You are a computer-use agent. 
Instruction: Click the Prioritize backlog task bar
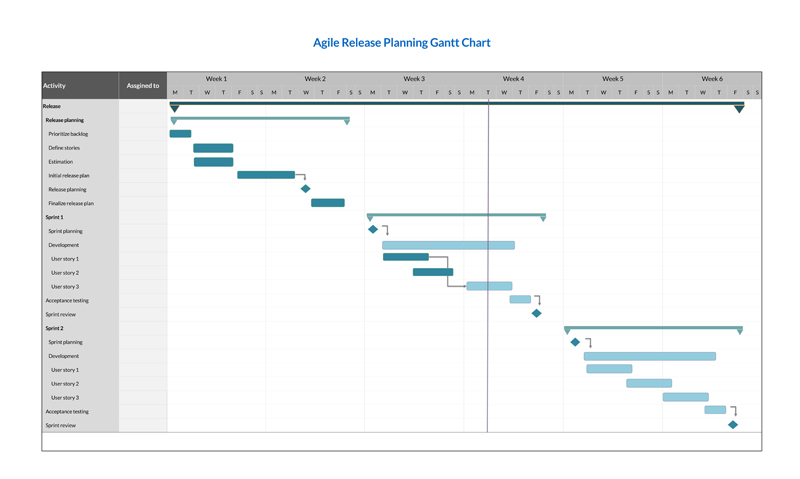point(180,134)
